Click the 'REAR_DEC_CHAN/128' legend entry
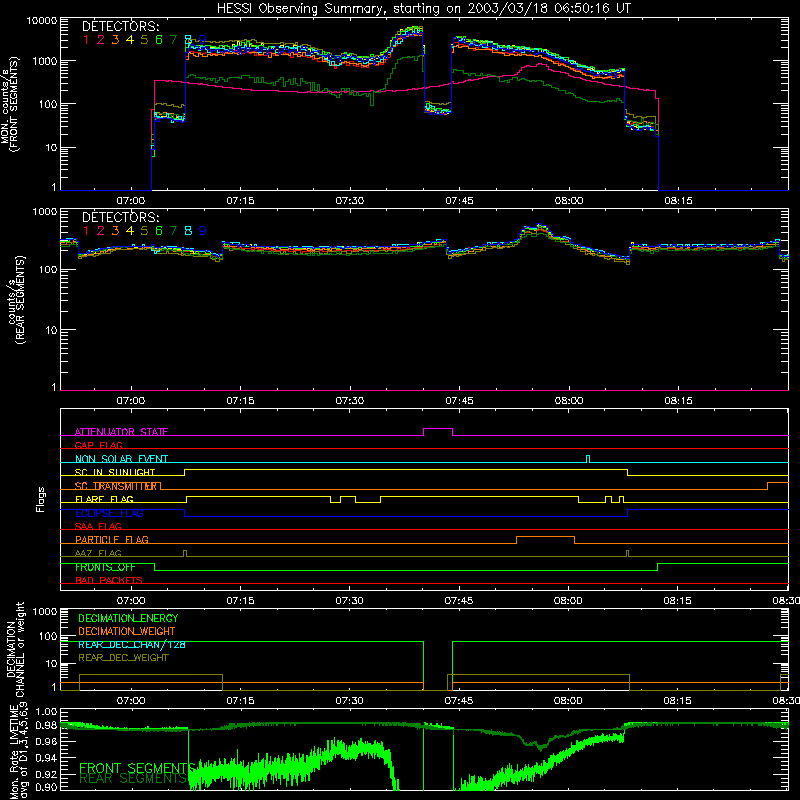The image size is (800, 800). tap(132, 644)
